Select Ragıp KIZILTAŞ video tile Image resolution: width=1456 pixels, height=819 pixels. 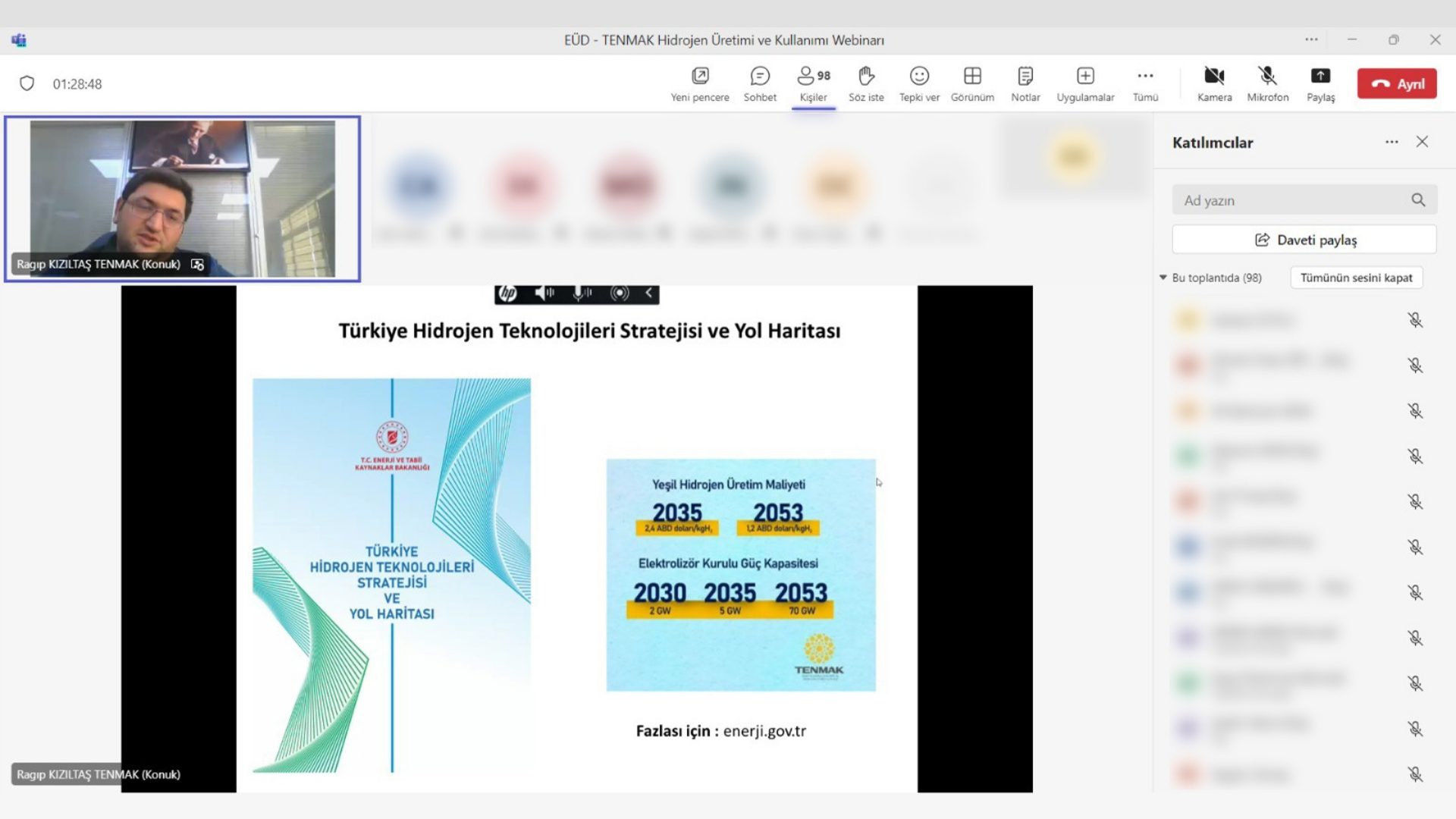[x=182, y=199]
